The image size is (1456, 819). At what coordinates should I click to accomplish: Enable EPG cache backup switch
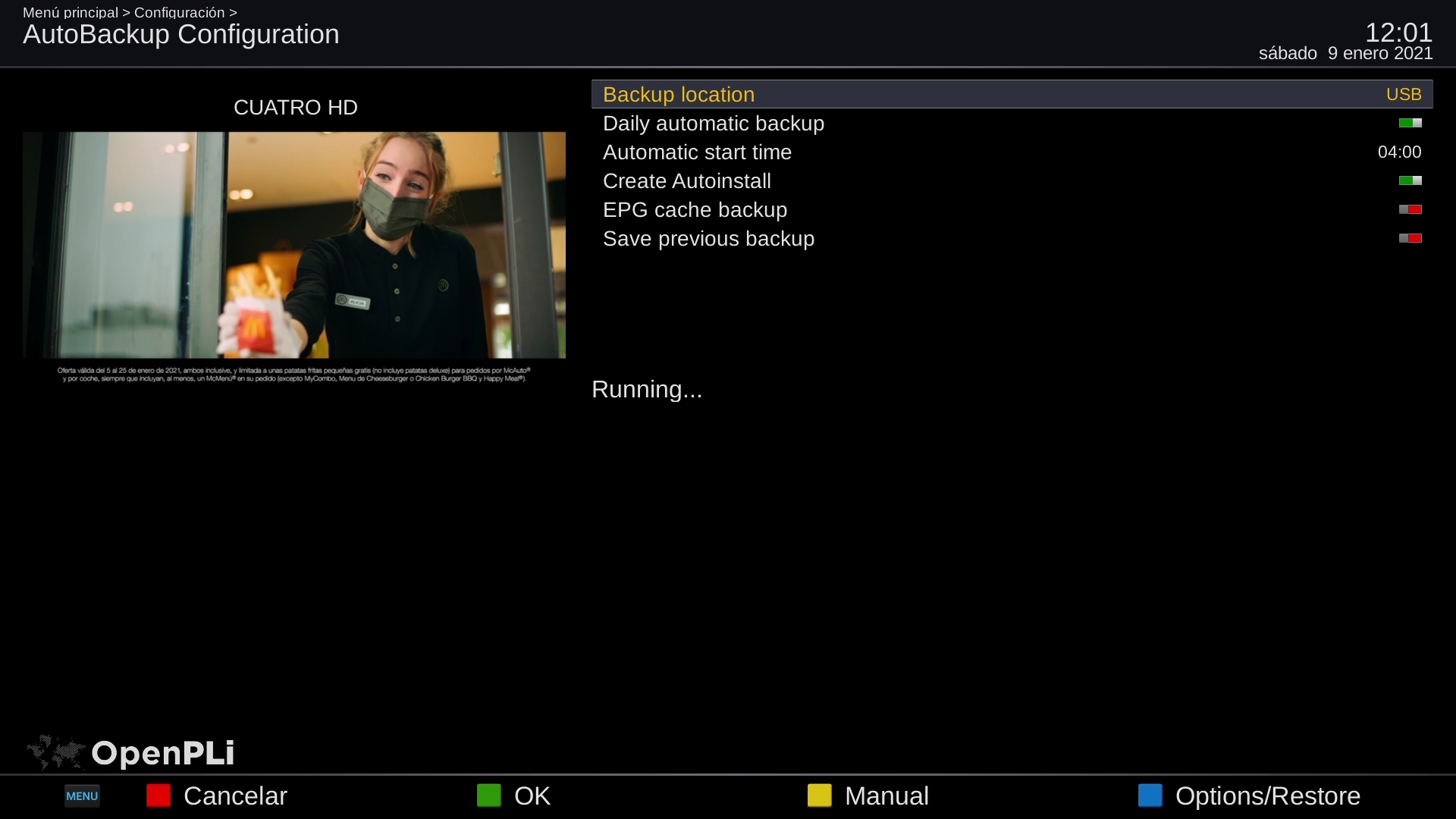click(1410, 209)
